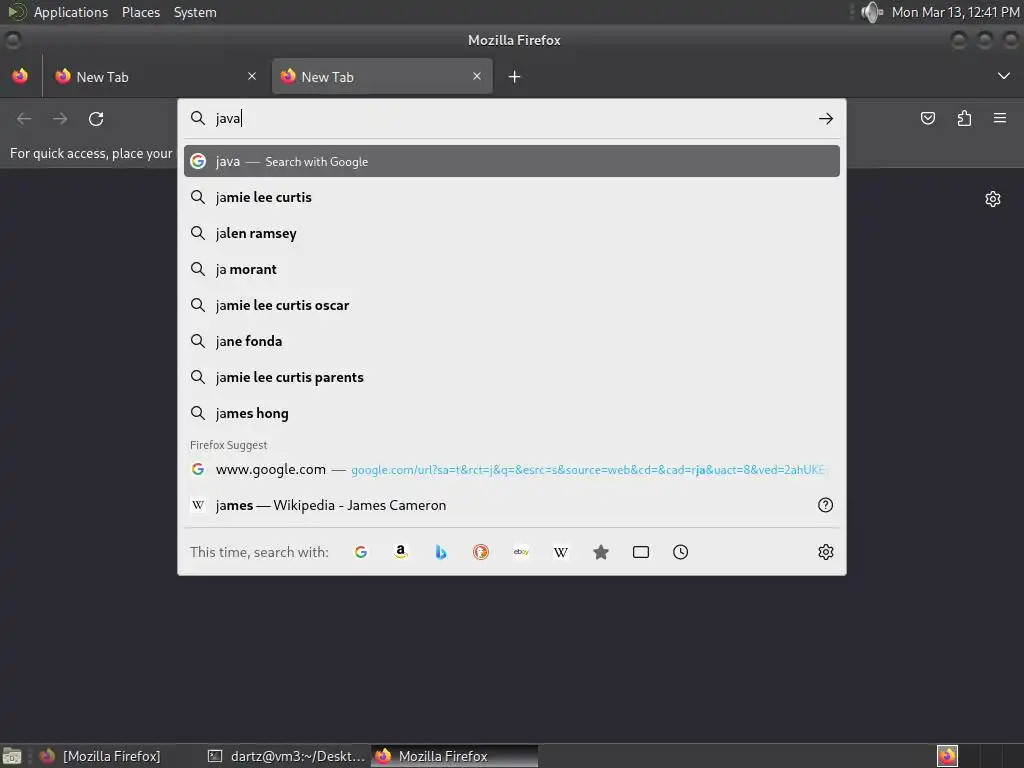This screenshot has width=1024, height=768.
Task: Open Extensions puzzle icon
Action: point(964,118)
